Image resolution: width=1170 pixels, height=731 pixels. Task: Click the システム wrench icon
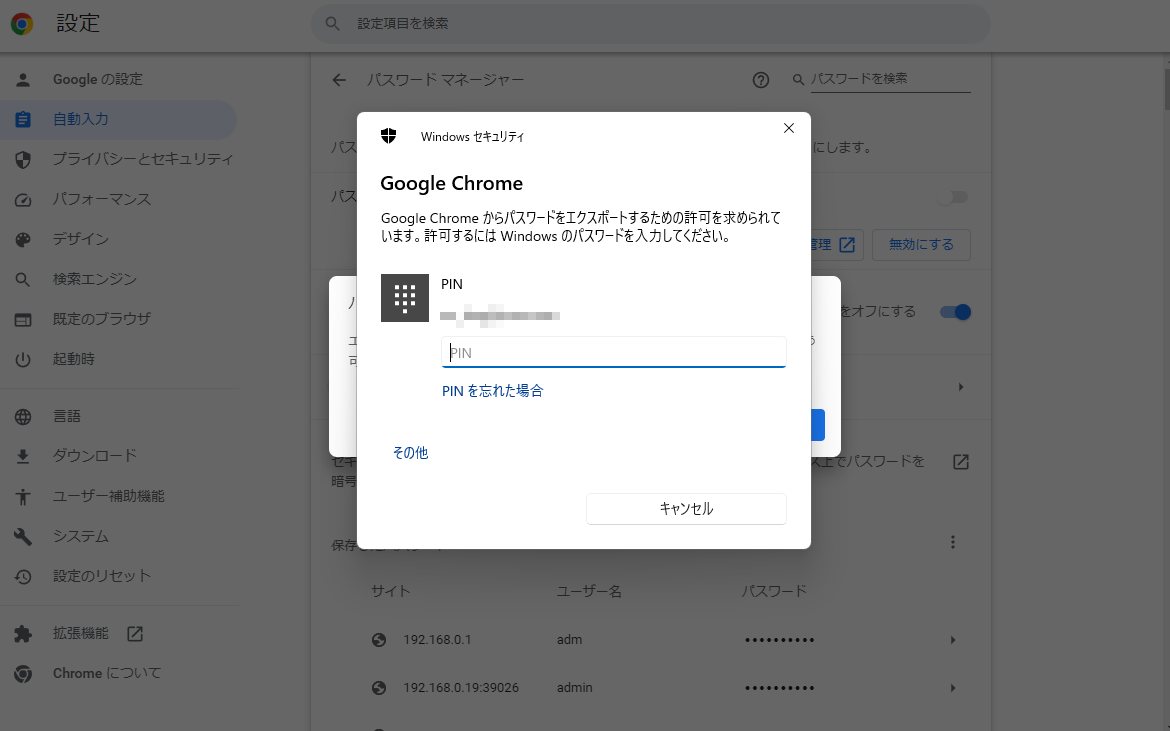click(x=23, y=536)
